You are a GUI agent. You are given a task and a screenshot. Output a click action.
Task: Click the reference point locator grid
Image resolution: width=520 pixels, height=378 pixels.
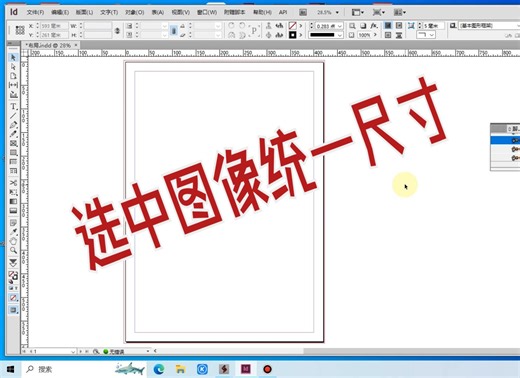point(20,30)
